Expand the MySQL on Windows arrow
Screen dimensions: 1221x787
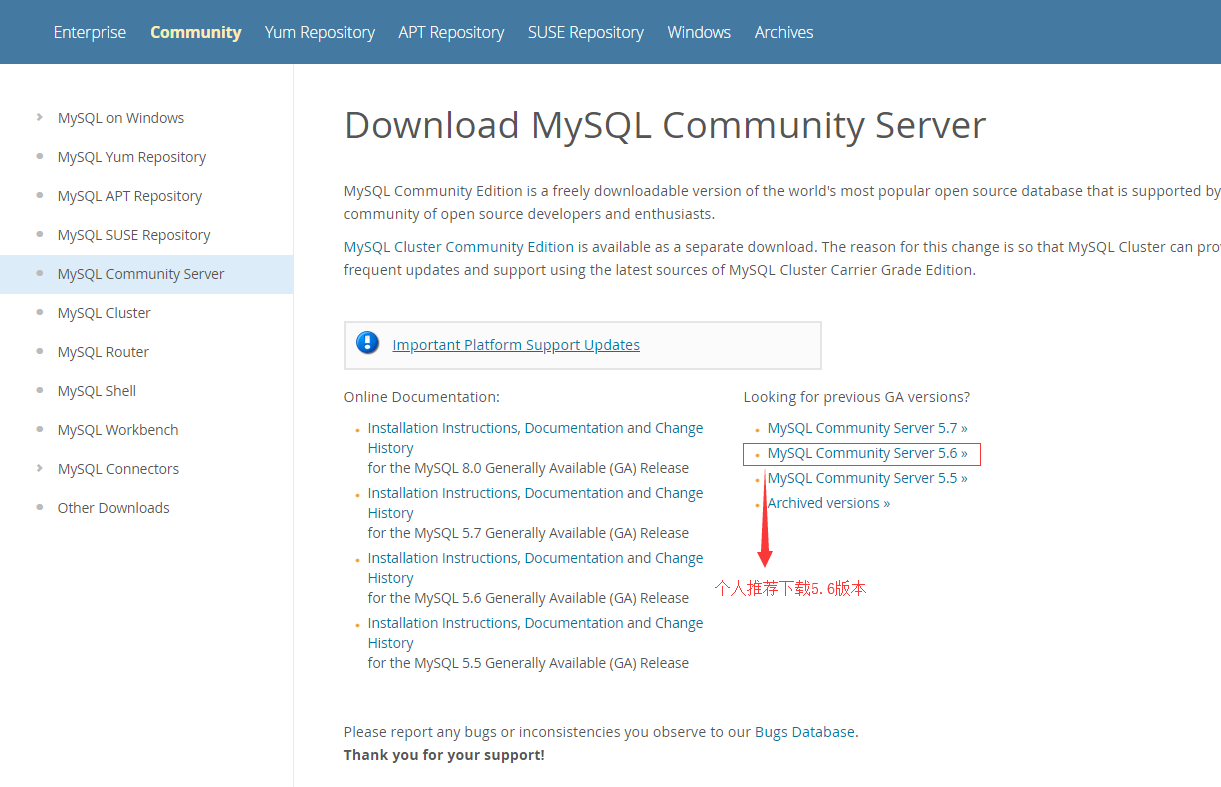[x=39, y=117]
